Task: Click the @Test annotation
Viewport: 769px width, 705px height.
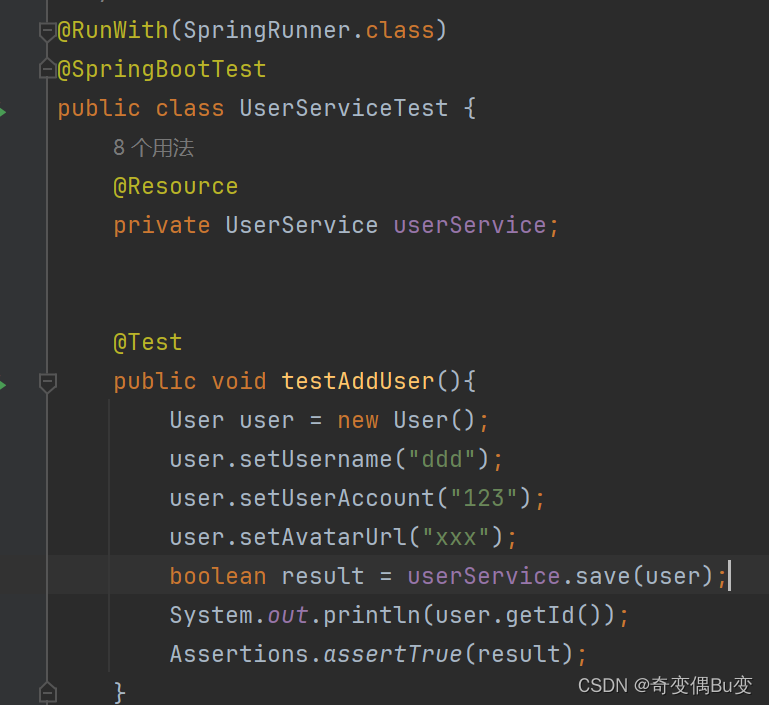Action: pos(148,342)
